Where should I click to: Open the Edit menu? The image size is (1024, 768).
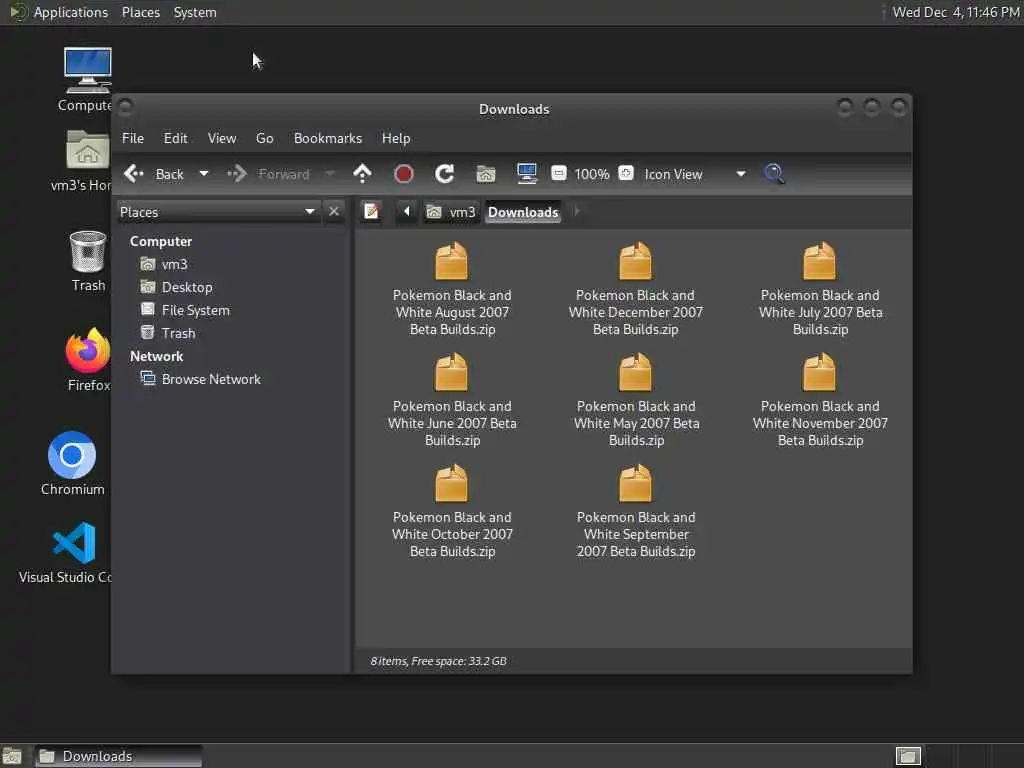pos(176,138)
